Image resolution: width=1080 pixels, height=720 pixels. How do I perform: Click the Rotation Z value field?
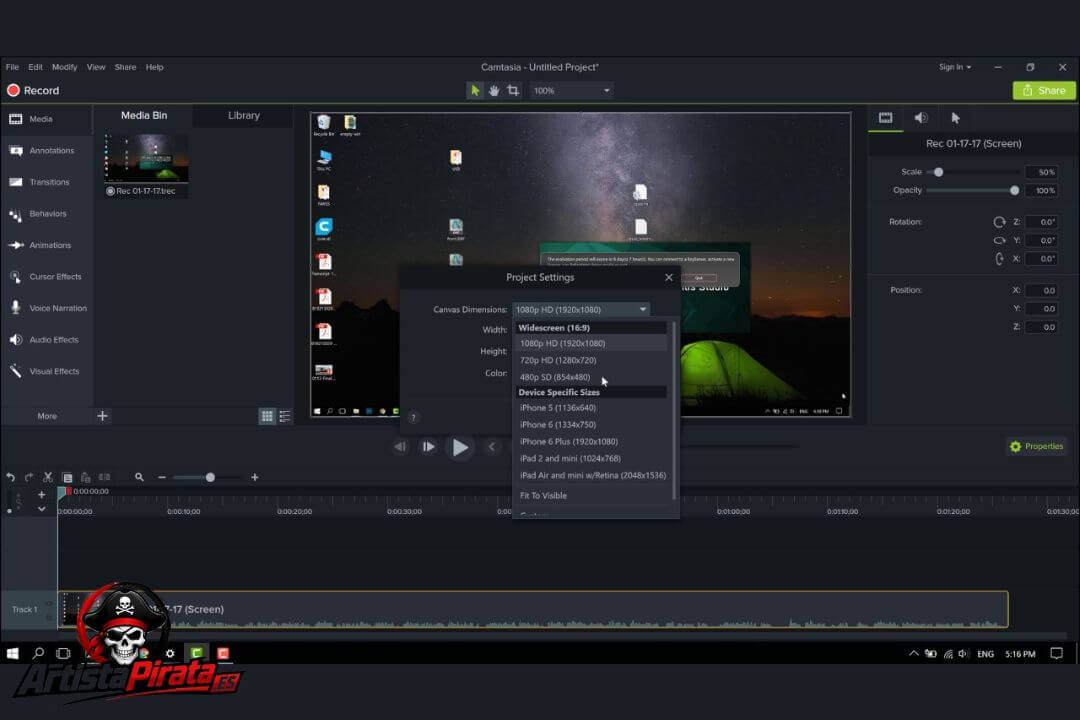(x=1041, y=222)
